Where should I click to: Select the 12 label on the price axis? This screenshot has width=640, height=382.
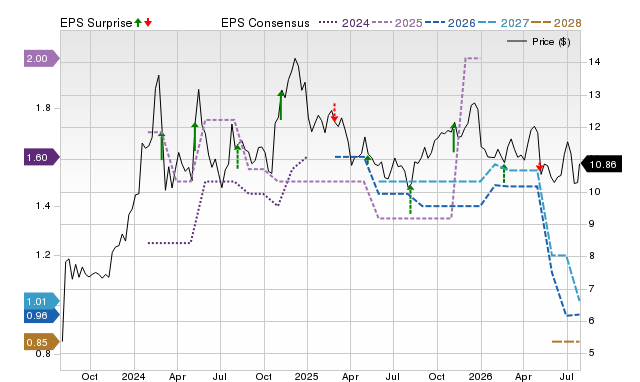[594, 127]
